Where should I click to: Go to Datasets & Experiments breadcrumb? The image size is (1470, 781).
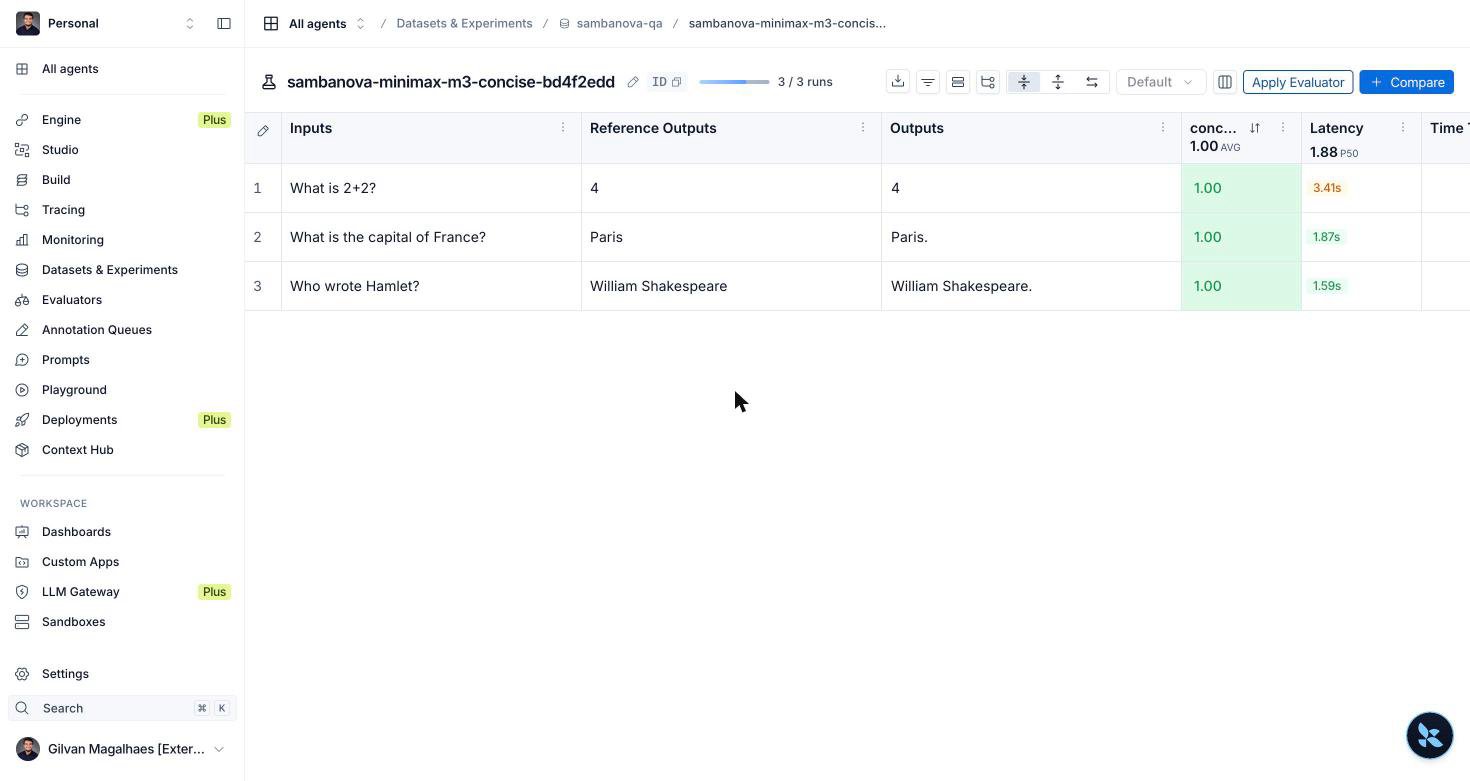pos(464,23)
